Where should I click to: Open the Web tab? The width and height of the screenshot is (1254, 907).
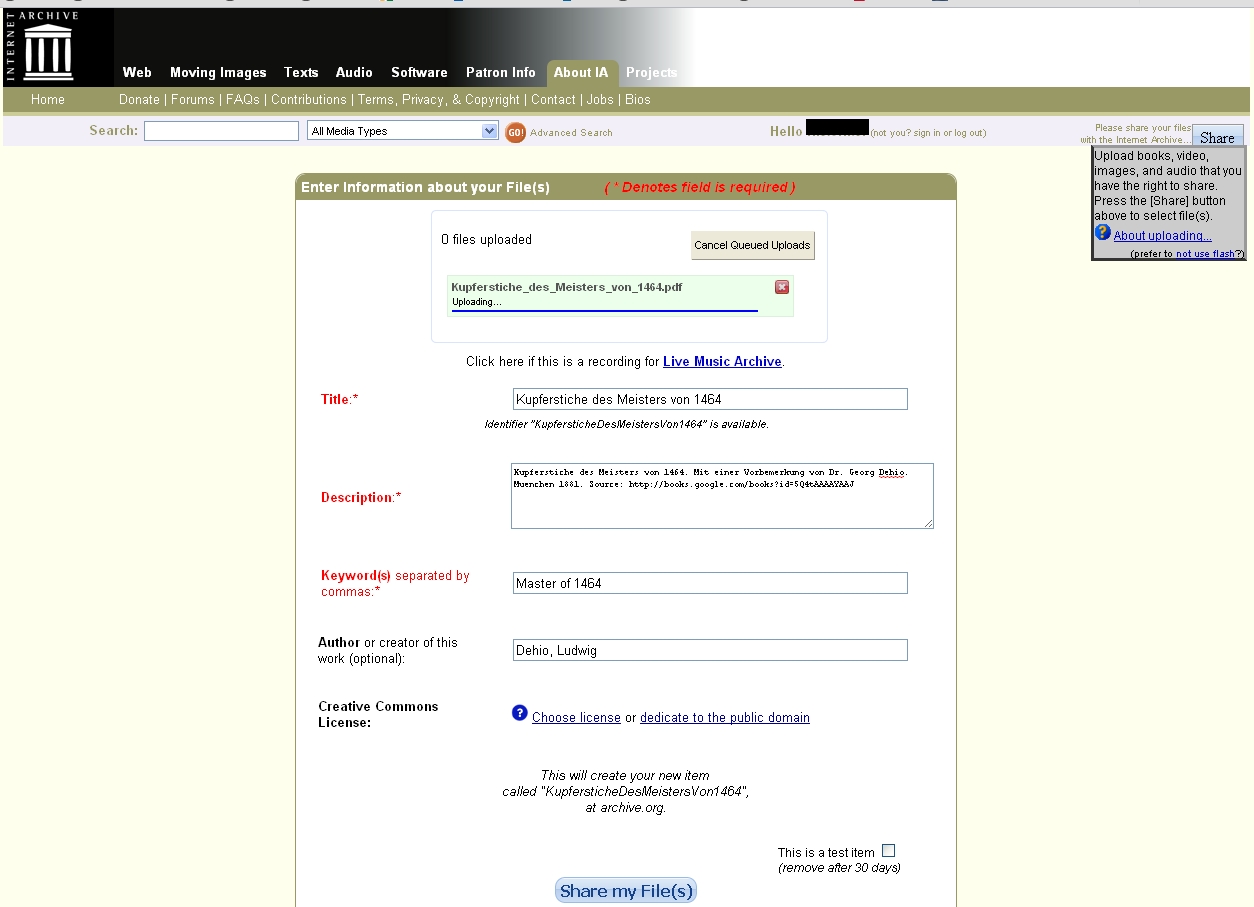point(137,72)
